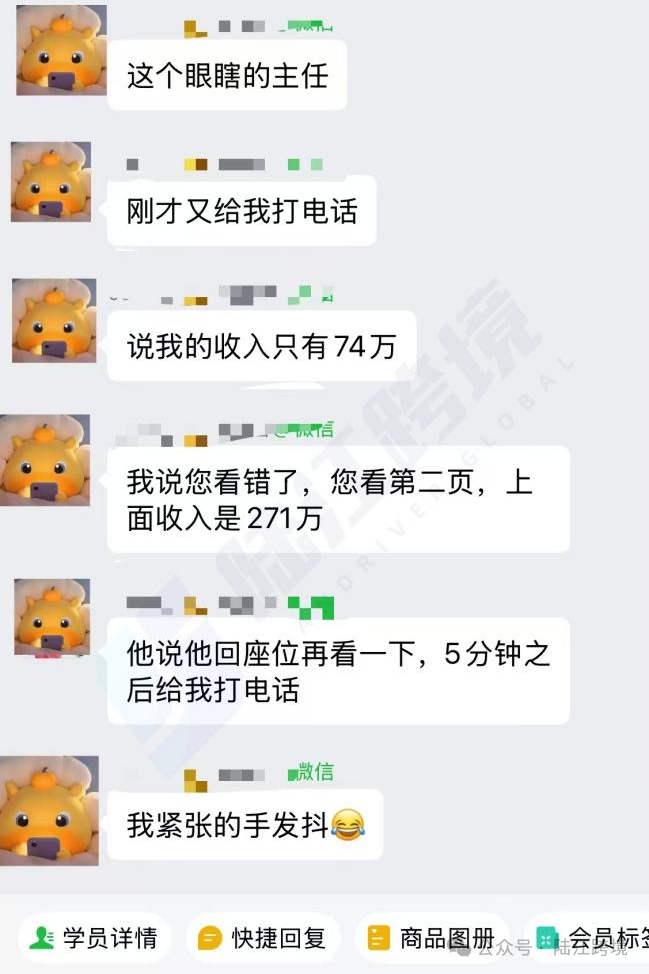Click the green person icon by 学员详情
This screenshot has height=974, width=649.
(x=42, y=938)
